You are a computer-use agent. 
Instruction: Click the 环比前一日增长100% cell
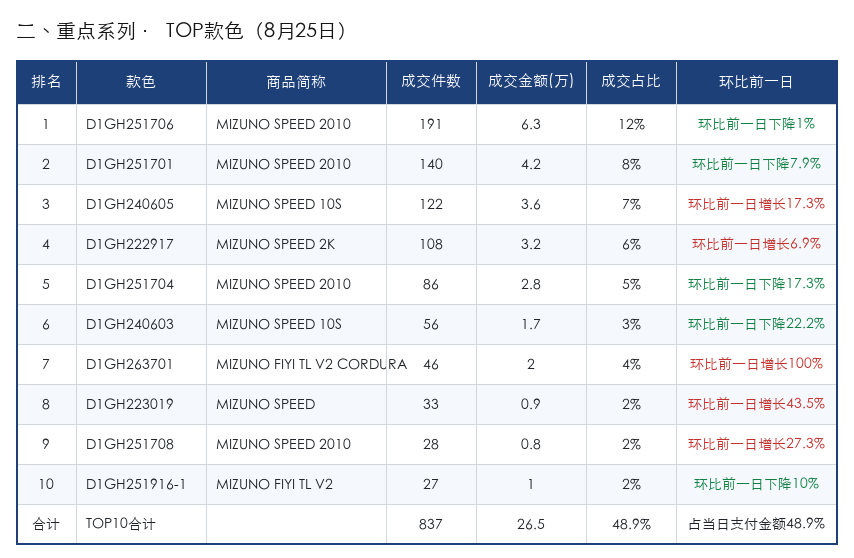click(756, 364)
